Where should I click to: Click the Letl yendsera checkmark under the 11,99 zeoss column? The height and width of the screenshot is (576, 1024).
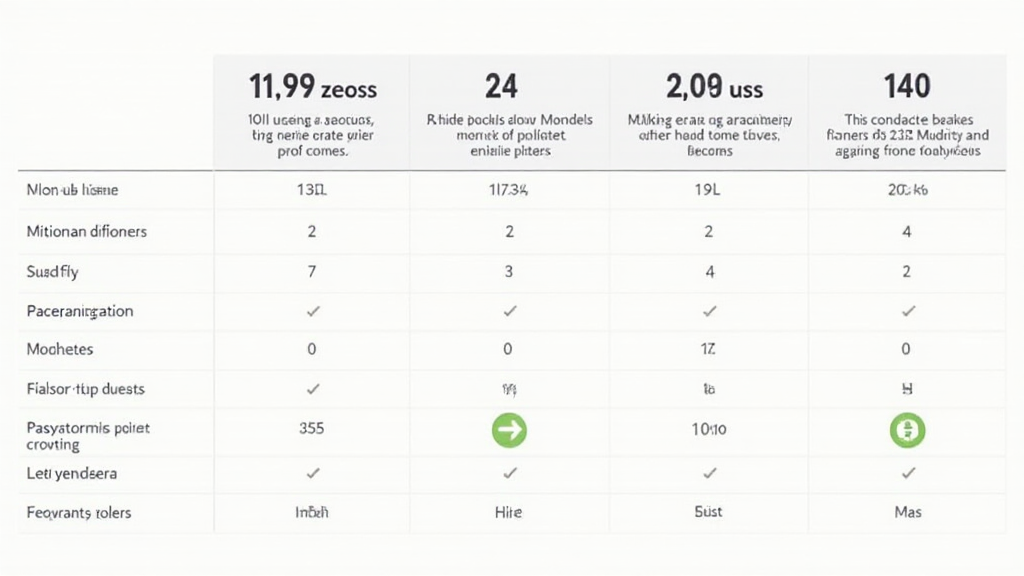[x=312, y=472]
